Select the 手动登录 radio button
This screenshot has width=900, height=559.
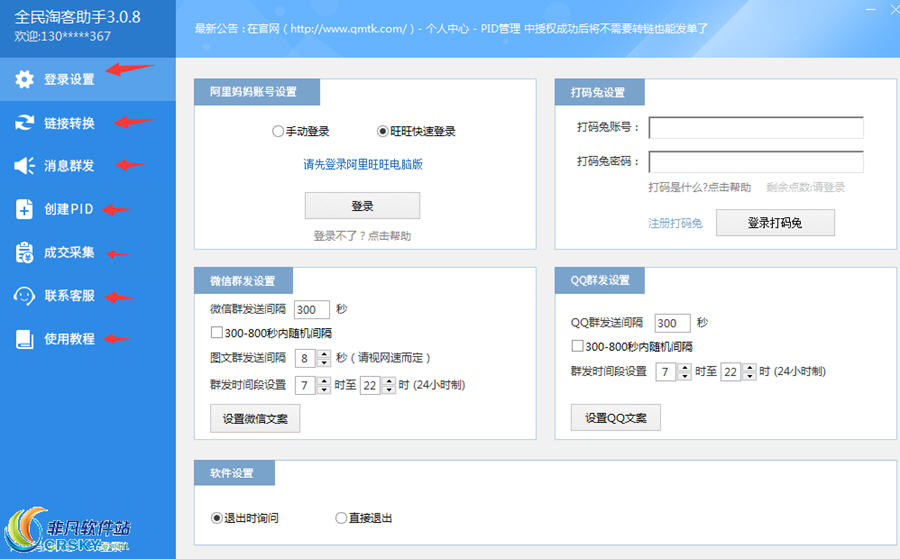point(278,131)
